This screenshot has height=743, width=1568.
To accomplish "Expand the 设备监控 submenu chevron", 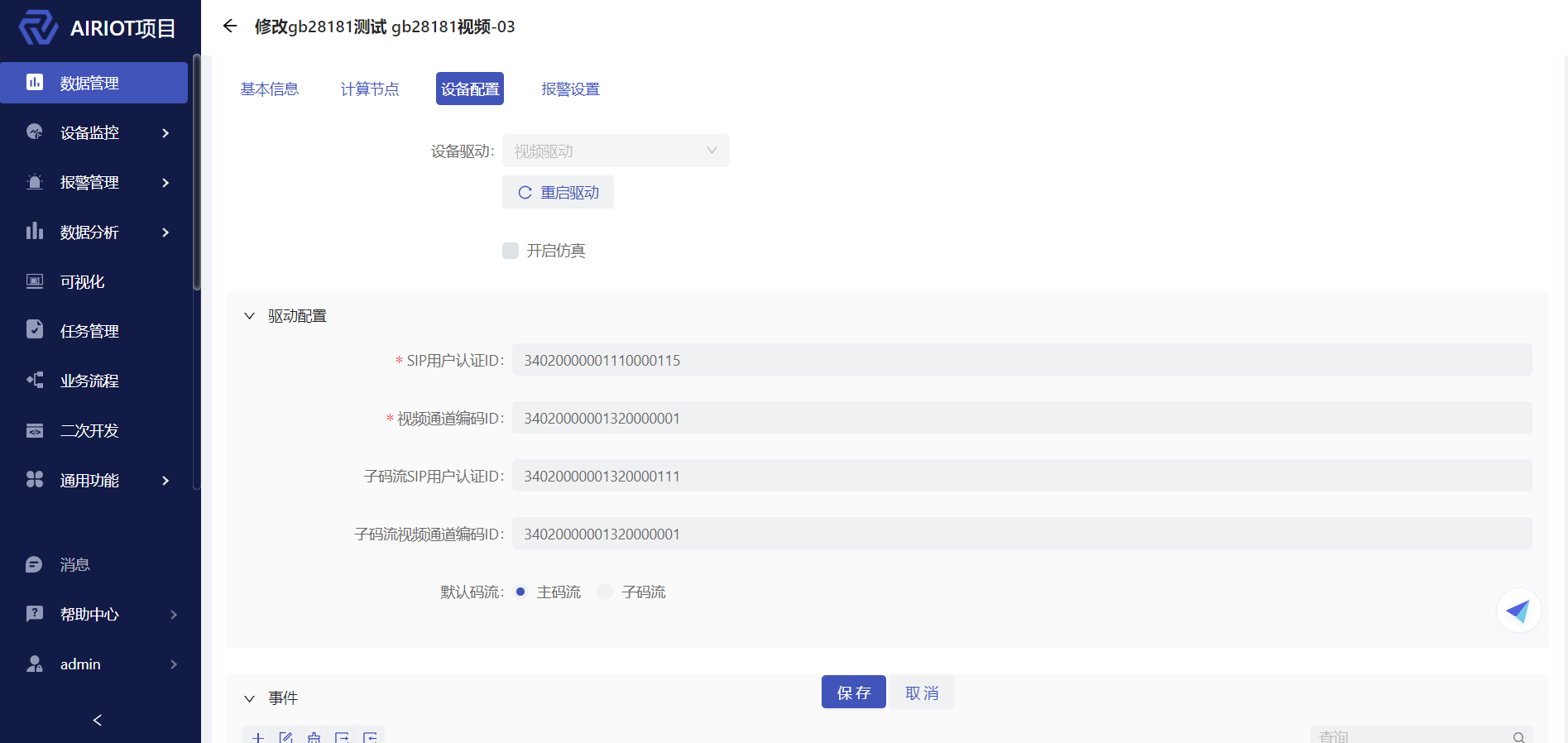I will (x=165, y=132).
